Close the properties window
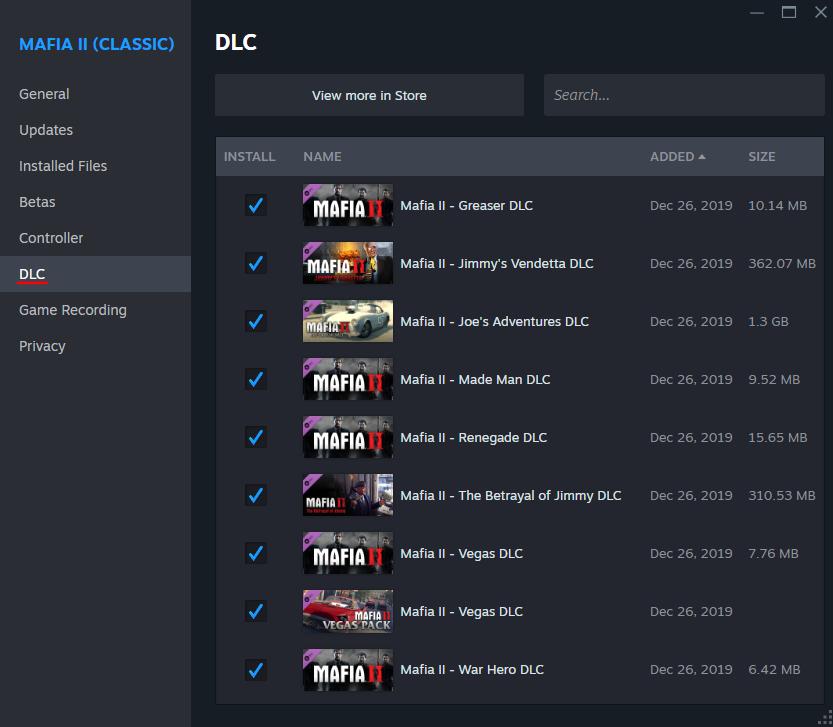The image size is (833, 727). [821, 12]
